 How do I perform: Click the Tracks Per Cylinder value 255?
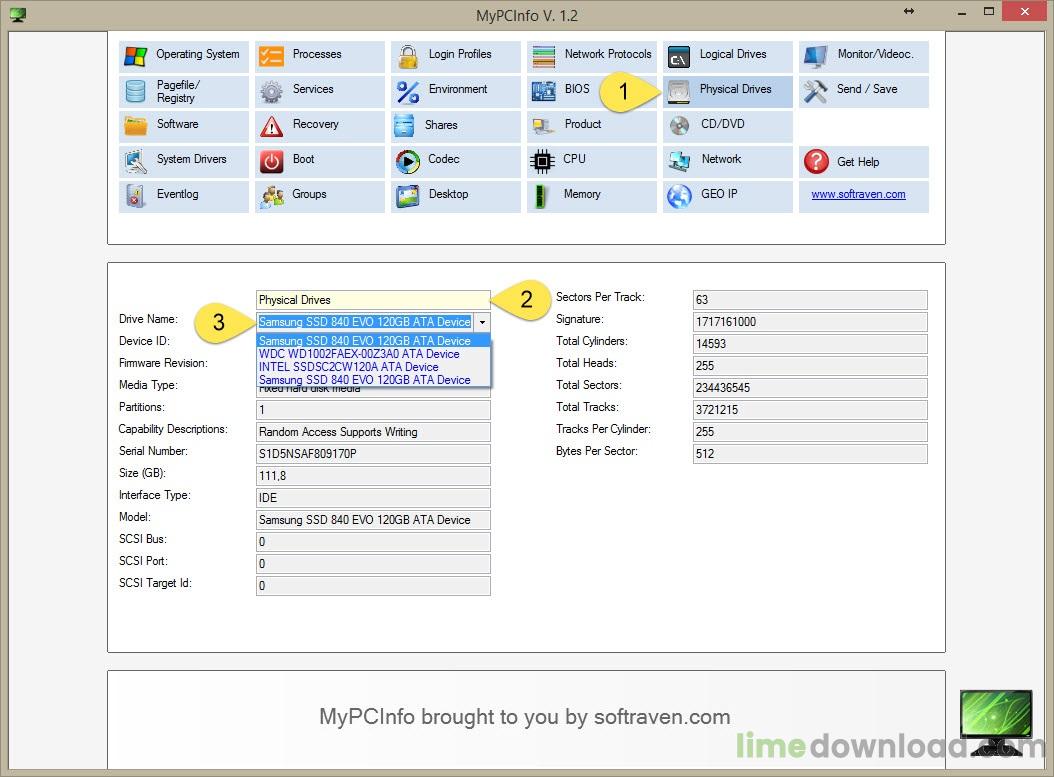coord(810,432)
